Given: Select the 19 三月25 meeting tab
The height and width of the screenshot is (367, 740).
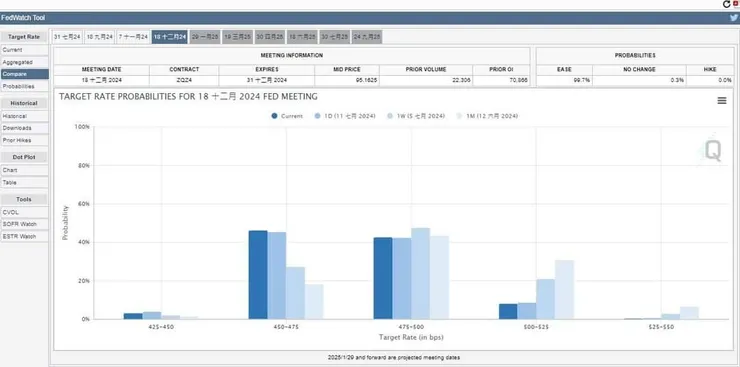Looking at the screenshot, I should pyautogui.click(x=237, y=37).
